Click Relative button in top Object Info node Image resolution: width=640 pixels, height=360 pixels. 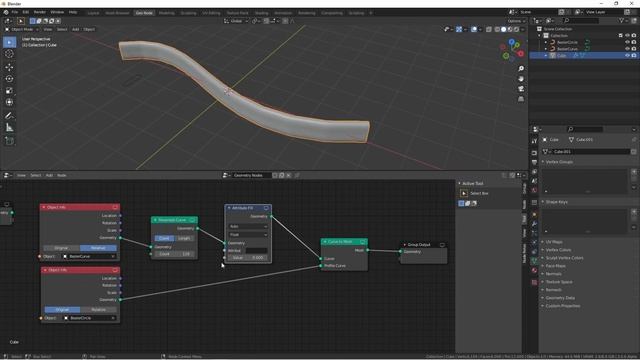98,248
